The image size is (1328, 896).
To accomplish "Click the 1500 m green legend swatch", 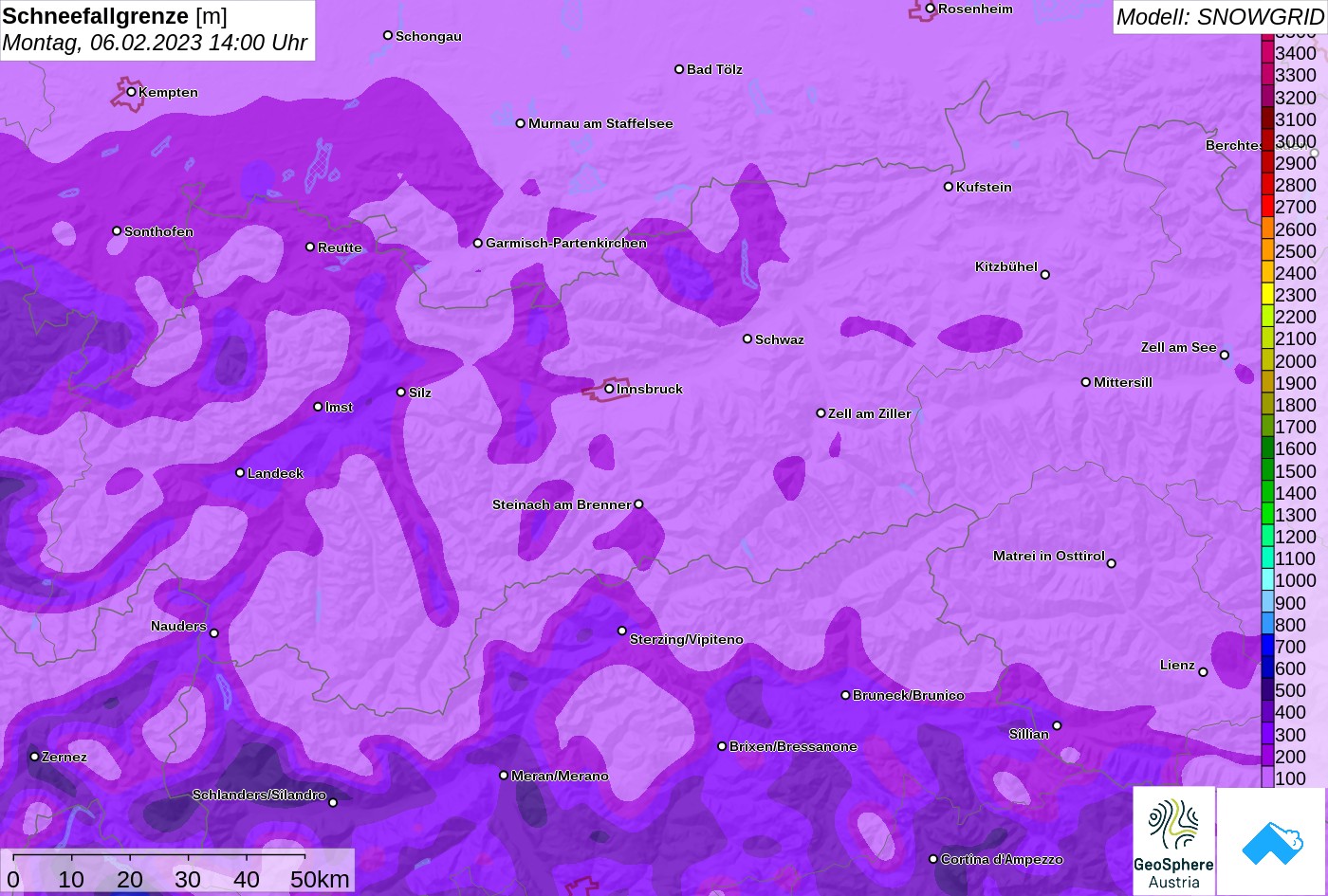I will pyautogui.click(x=1266, y=470).
